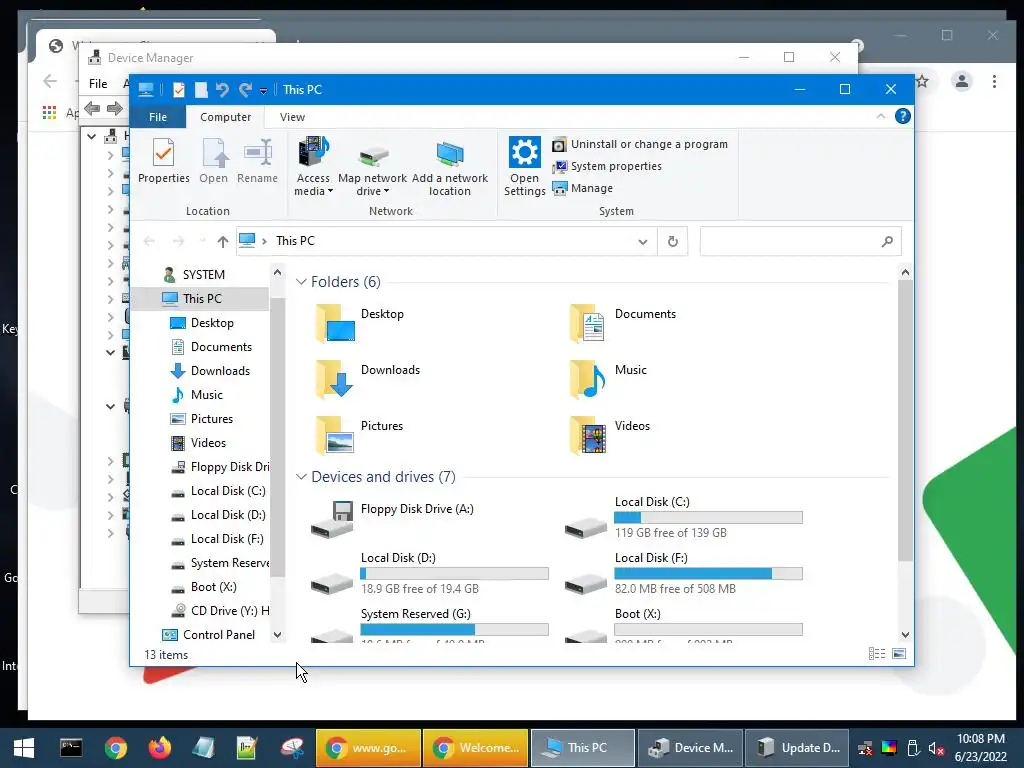Click the Refresh button

pos(673,242)
